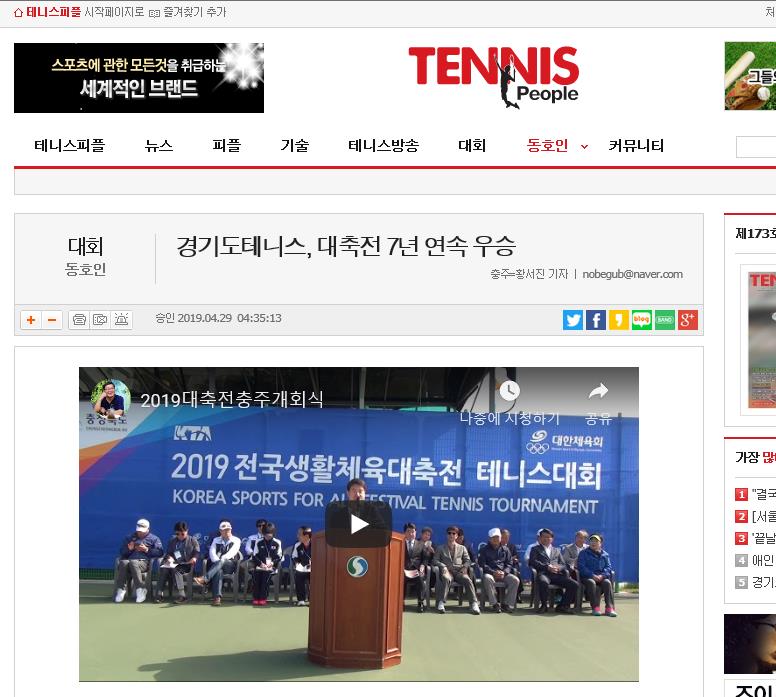This screenshot has width=776, height=697.
Task: Share article on Facebook
Action: 596,320
